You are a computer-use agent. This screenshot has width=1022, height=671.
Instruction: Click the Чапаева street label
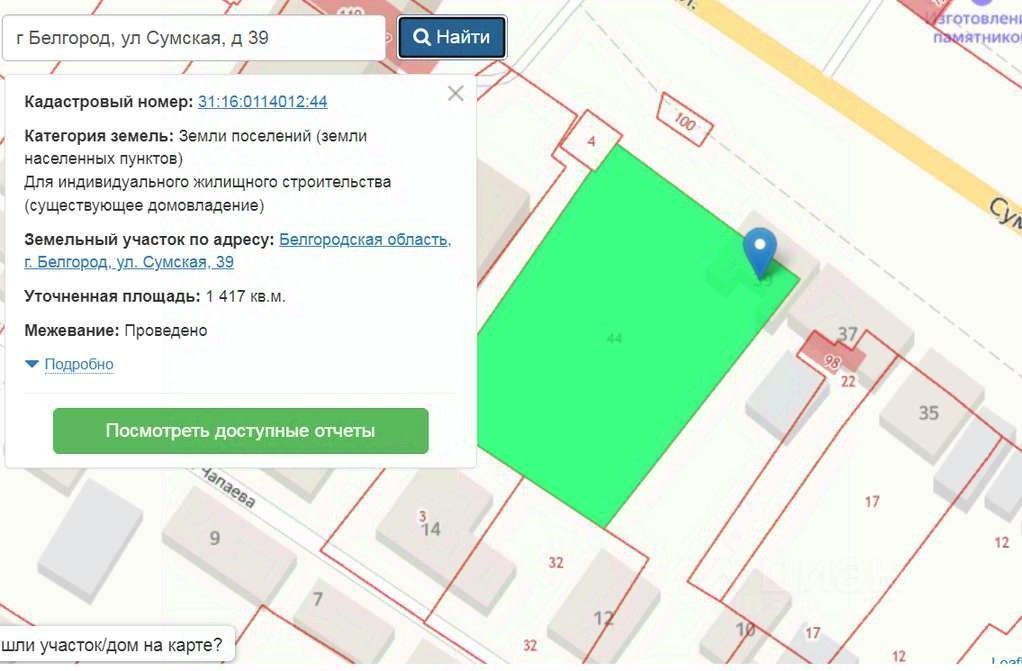pyautogui.click(x=227, y=488)
